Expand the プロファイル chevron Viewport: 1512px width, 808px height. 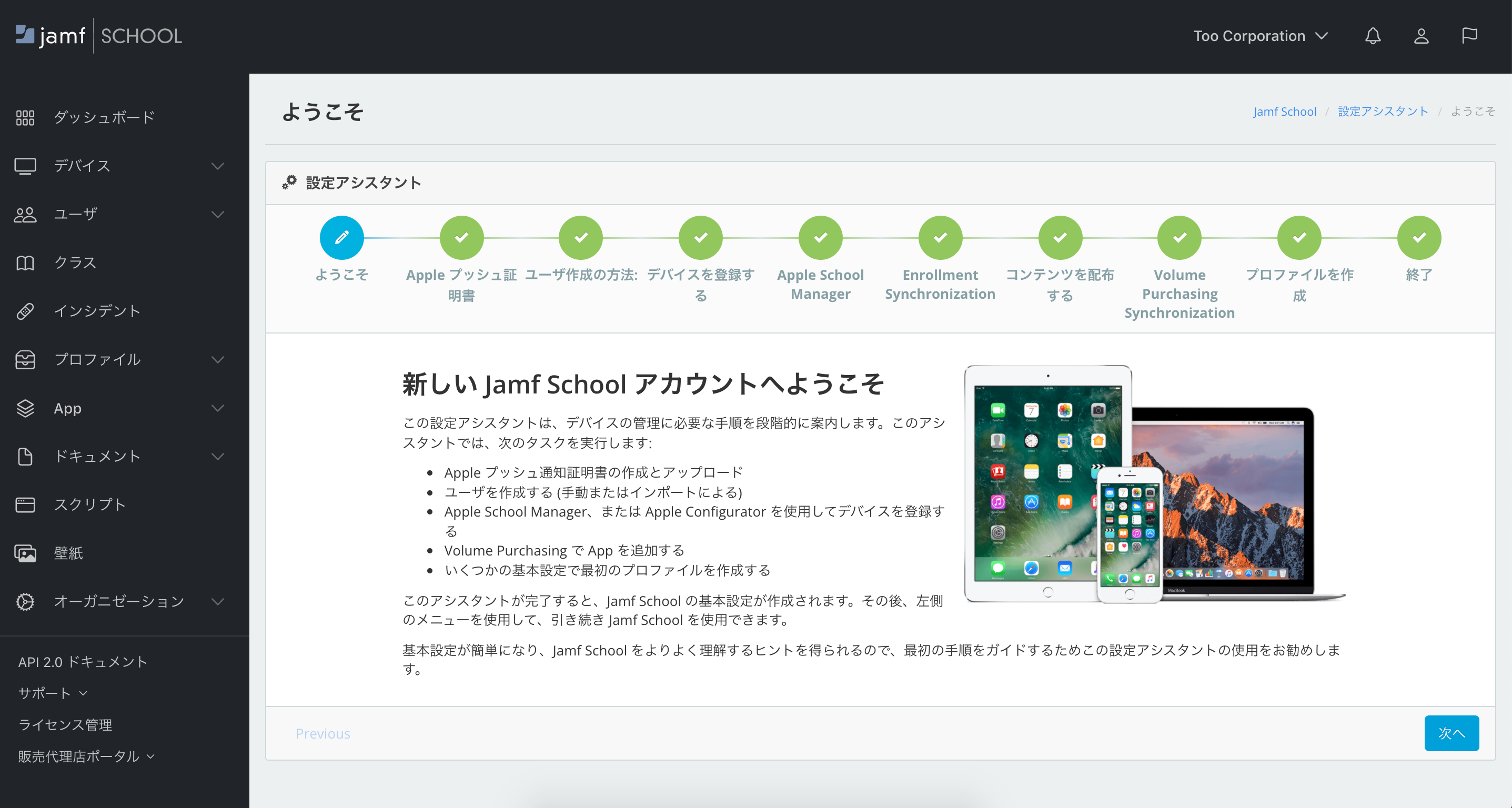218,360
